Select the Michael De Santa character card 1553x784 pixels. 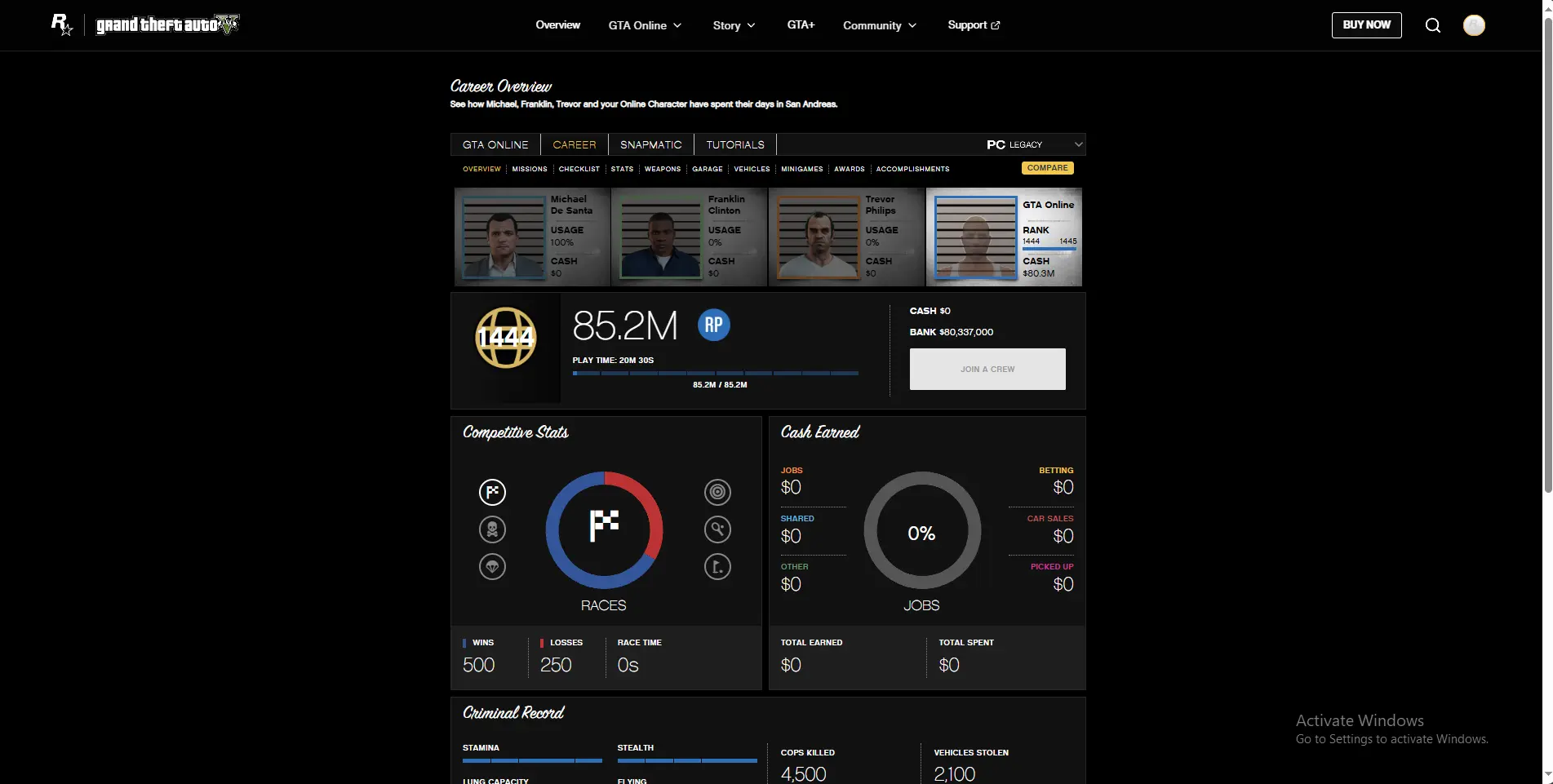532,237
